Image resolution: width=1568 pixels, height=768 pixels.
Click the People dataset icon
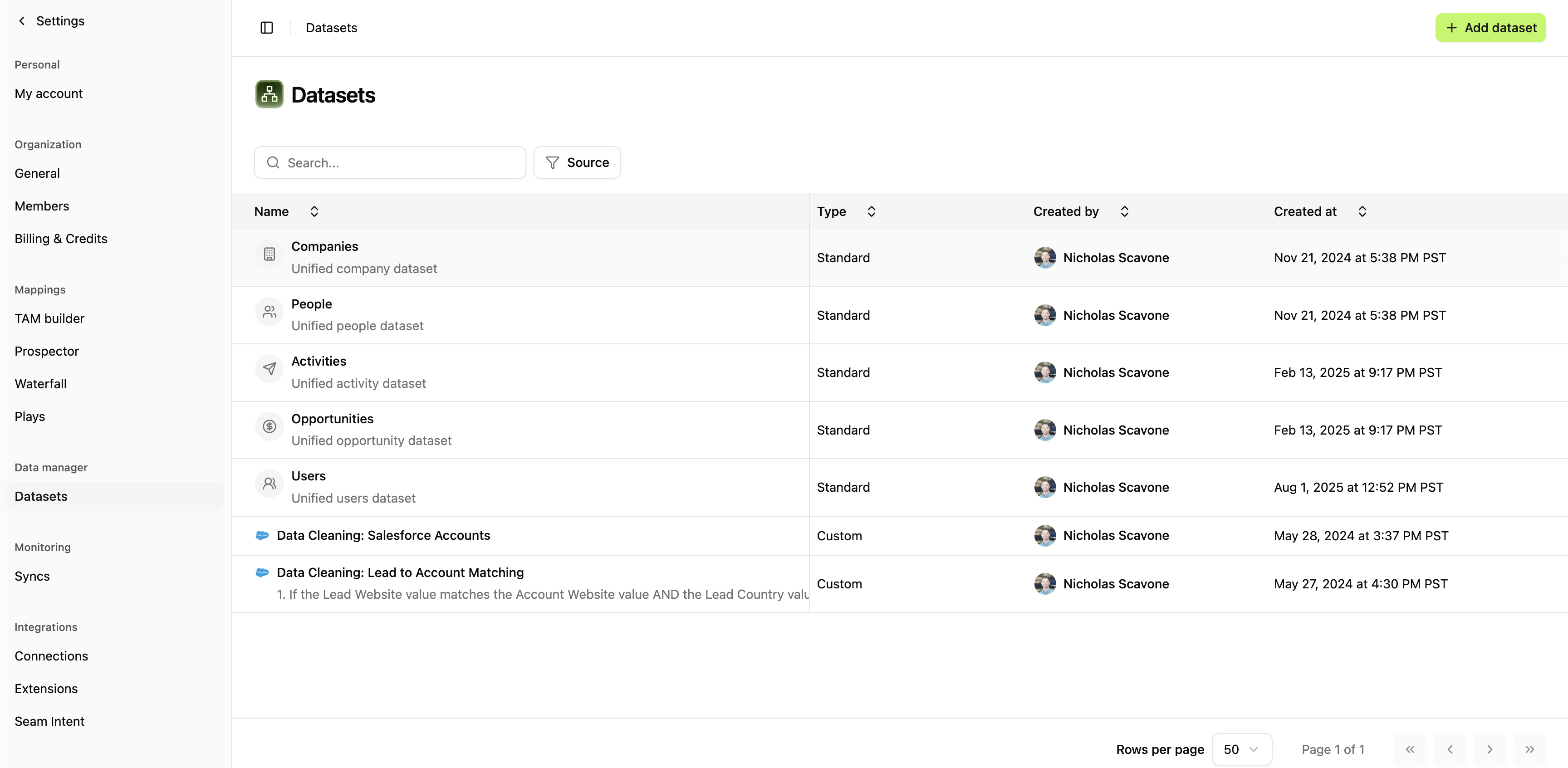269,312
